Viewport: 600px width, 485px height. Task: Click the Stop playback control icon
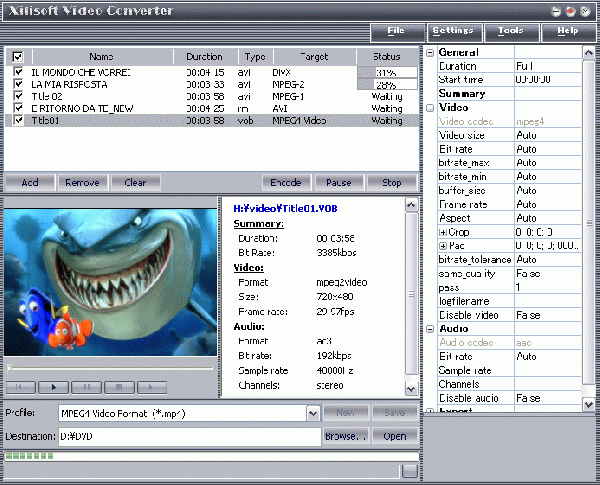coord(119,386)
